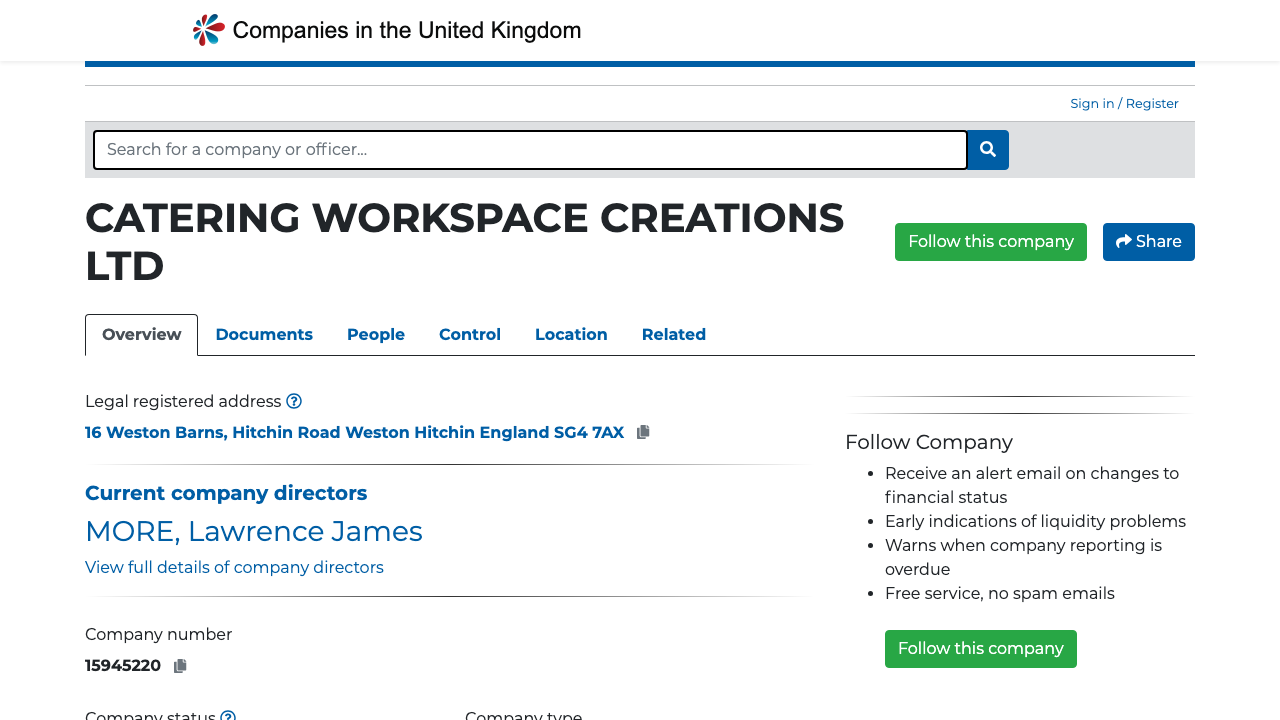Screen dimensions: 1280x720
Task: Select the Overview tab
Action: tap(141, 334)
